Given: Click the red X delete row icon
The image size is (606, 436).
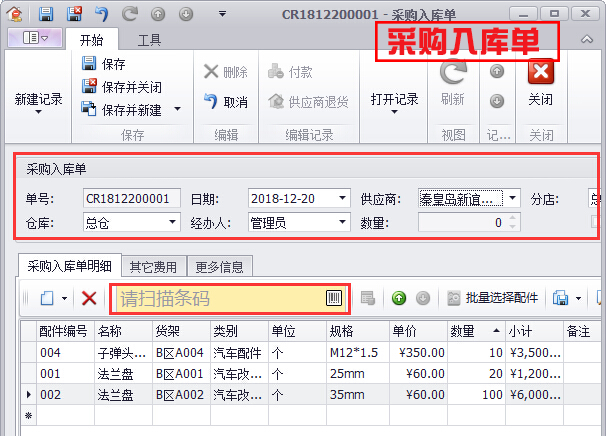Looking at the screenshot, I should (89, 298).
